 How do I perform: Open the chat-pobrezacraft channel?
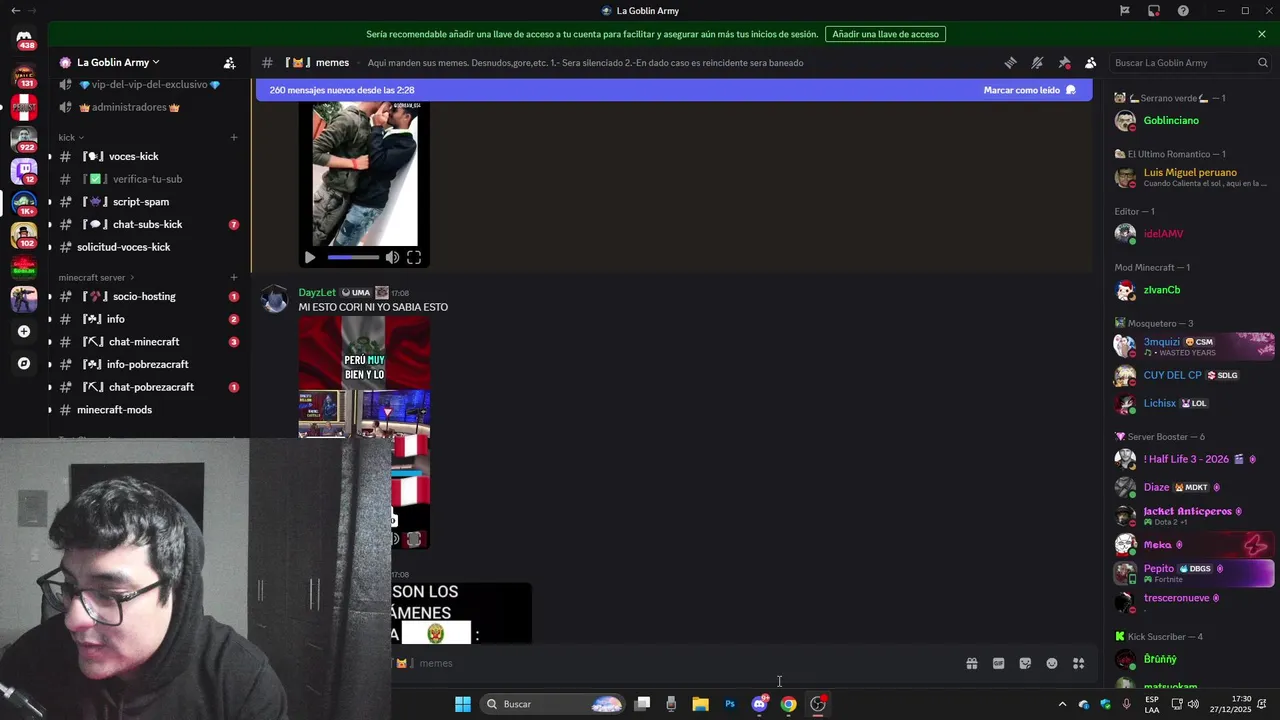(x=148, y=387)
